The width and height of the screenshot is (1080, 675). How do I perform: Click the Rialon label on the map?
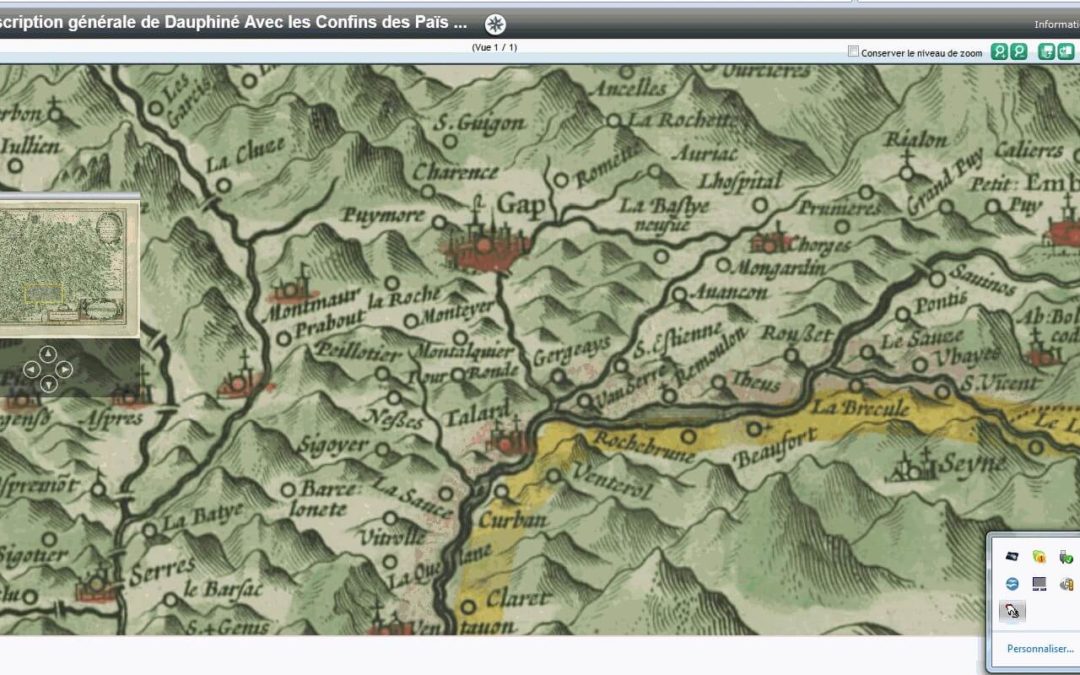[x=916, y=140]
